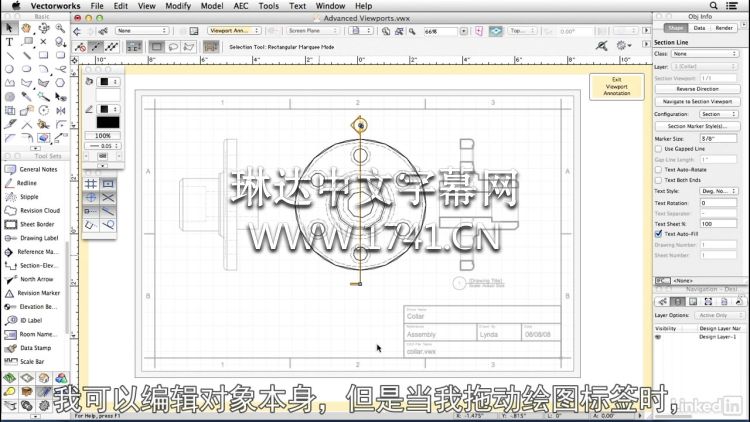Screen dimensions: 750x422
Task: Select the Double Line tool
Action: pos(26,56)
